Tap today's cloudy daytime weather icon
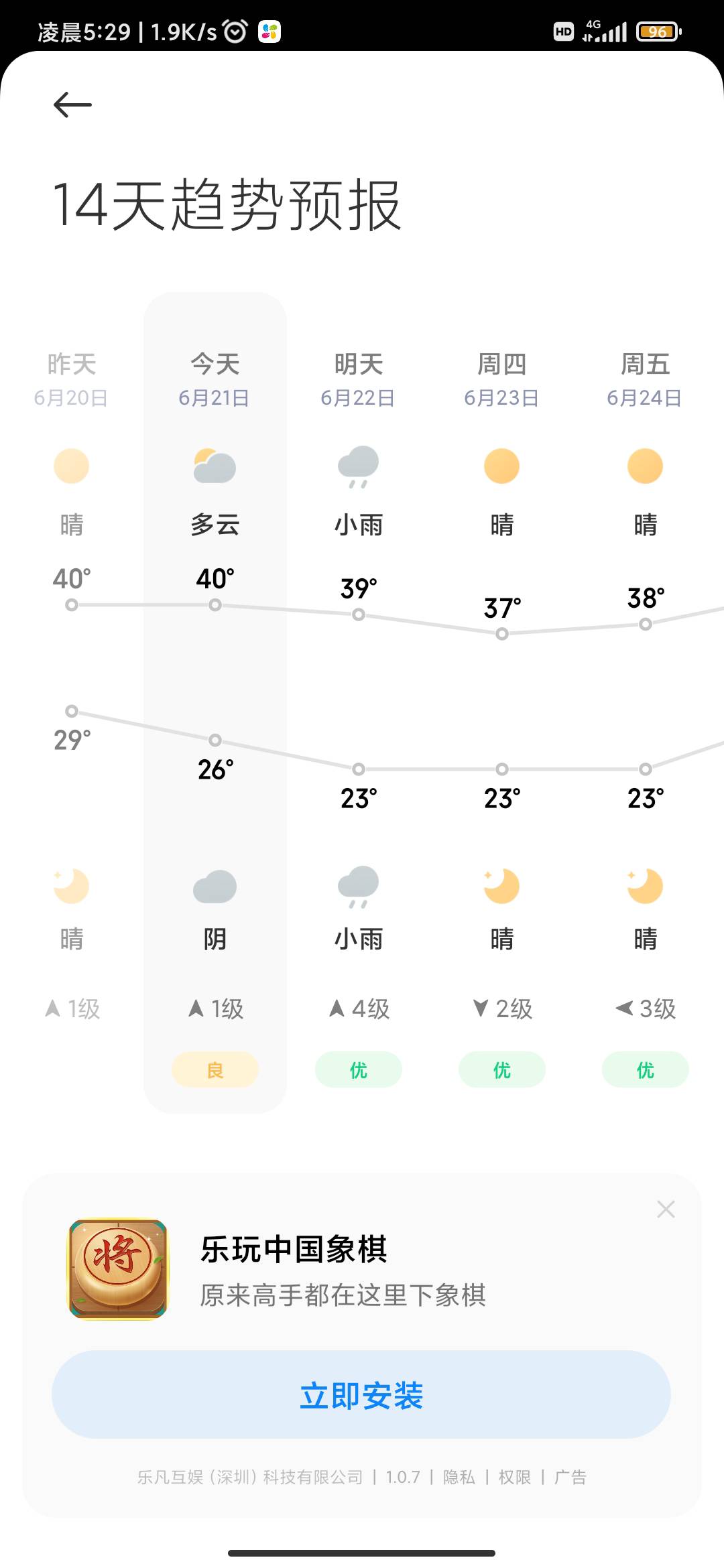This screenshot has width=724, height=1568. tap(215, 466)
